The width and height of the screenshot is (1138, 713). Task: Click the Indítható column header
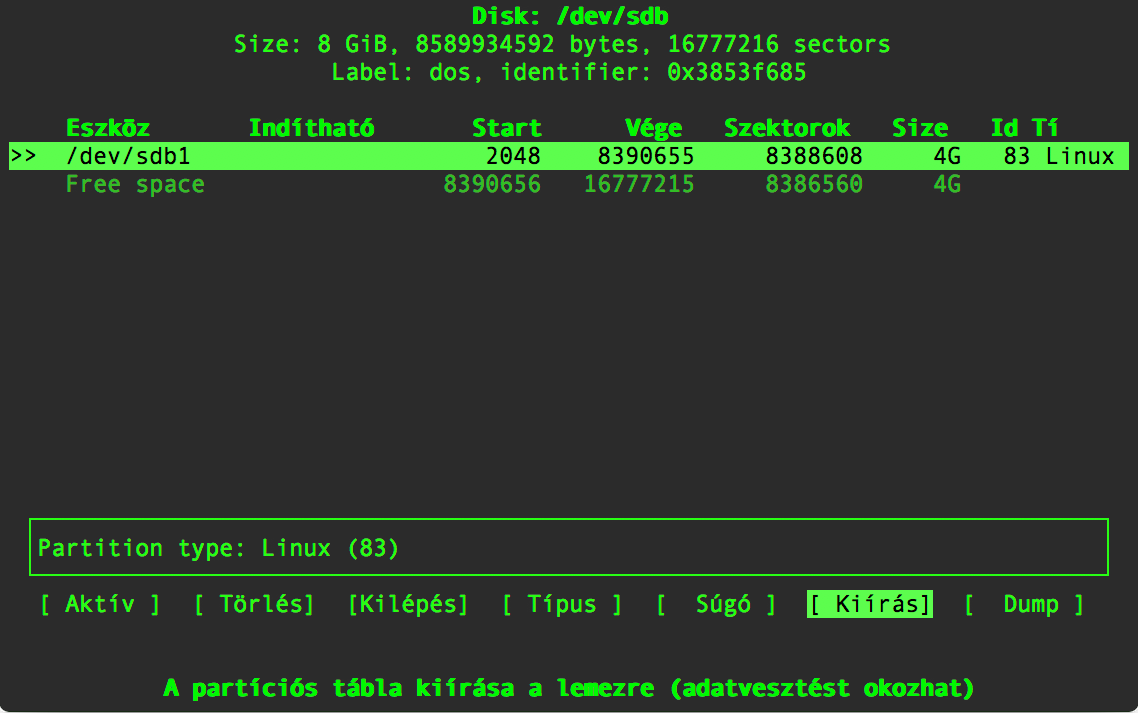(312, 128)
